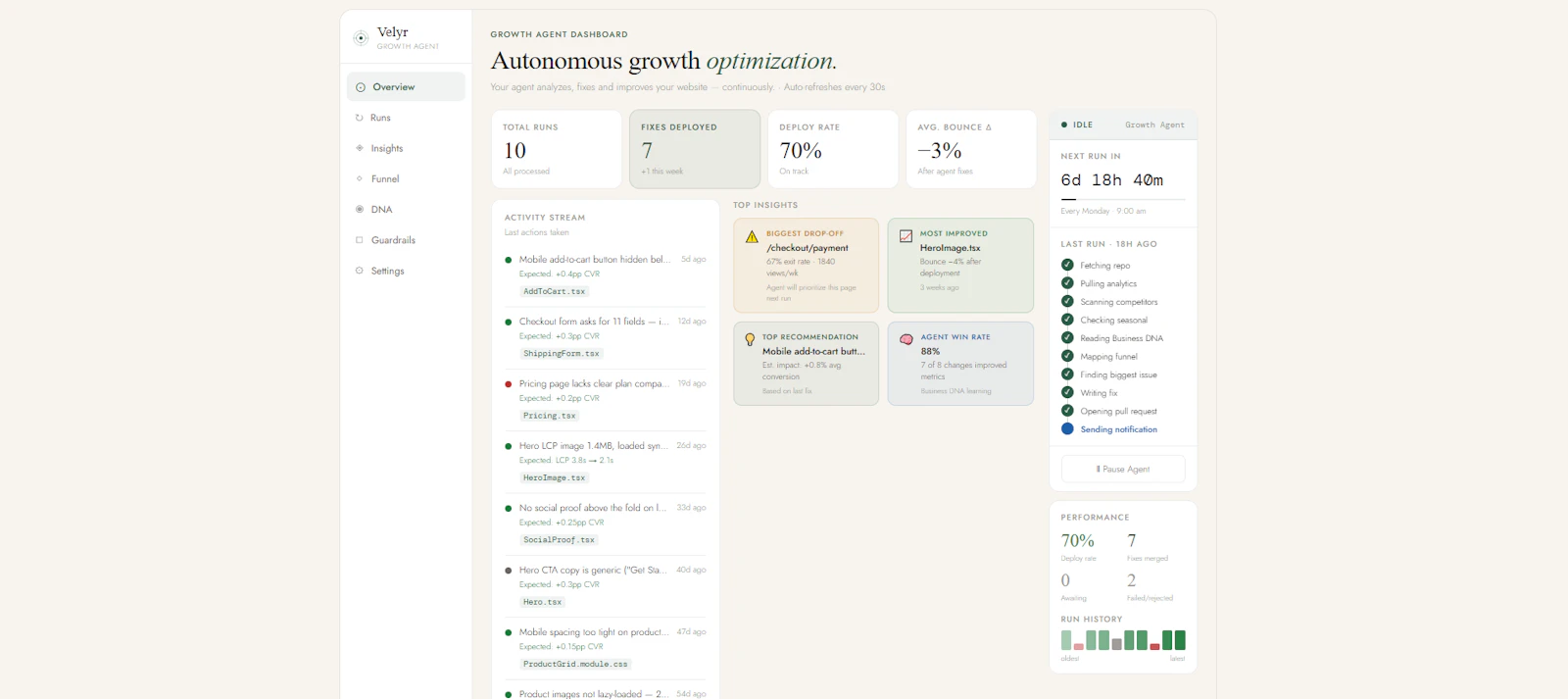Screen dimensions: 1568x699
Task: Open the Agent Win Rate card
Action: (960, 364)
